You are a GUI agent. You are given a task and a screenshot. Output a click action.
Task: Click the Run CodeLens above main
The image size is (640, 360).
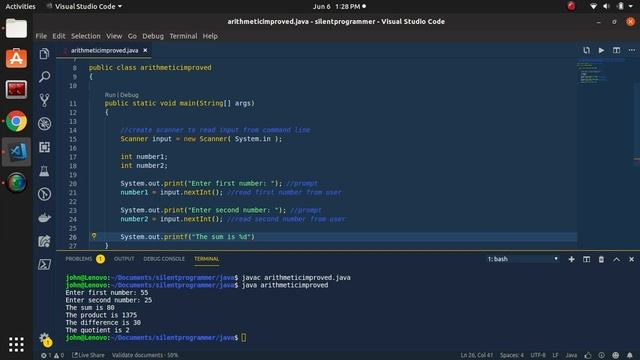[x=110, y=95]
